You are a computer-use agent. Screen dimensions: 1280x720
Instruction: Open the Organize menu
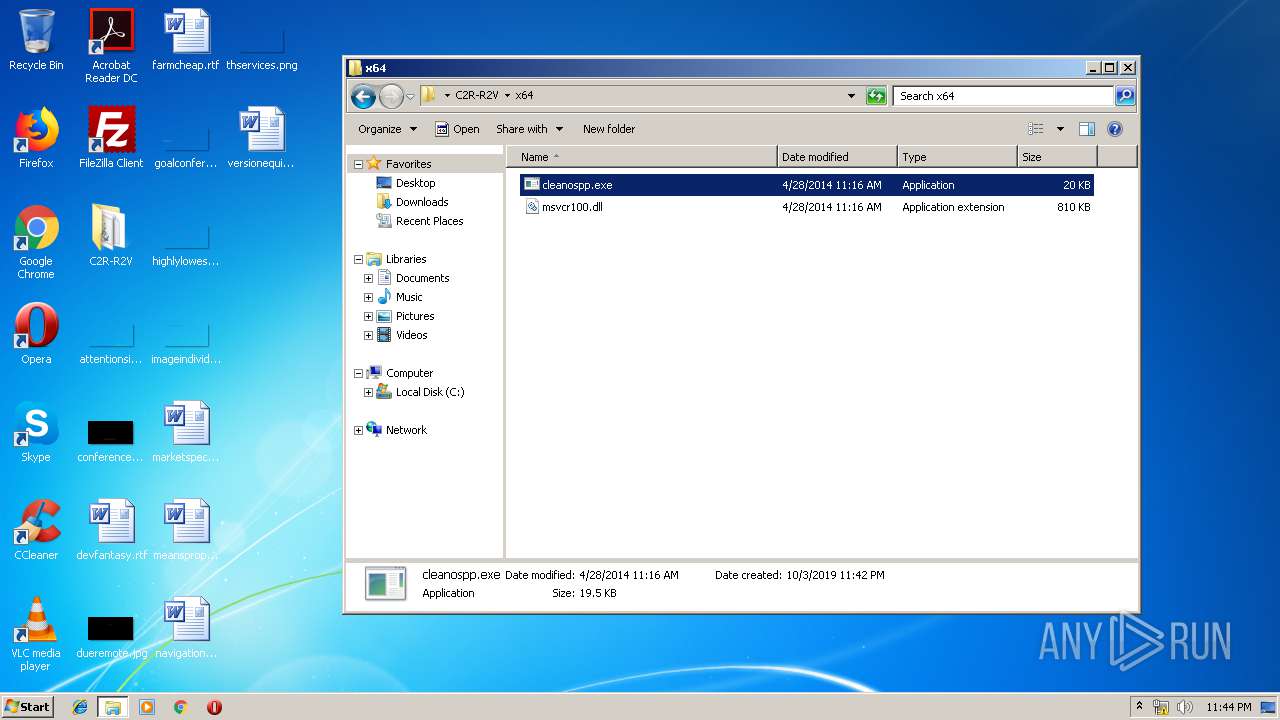pyautogui.click(x=387, y=129)
